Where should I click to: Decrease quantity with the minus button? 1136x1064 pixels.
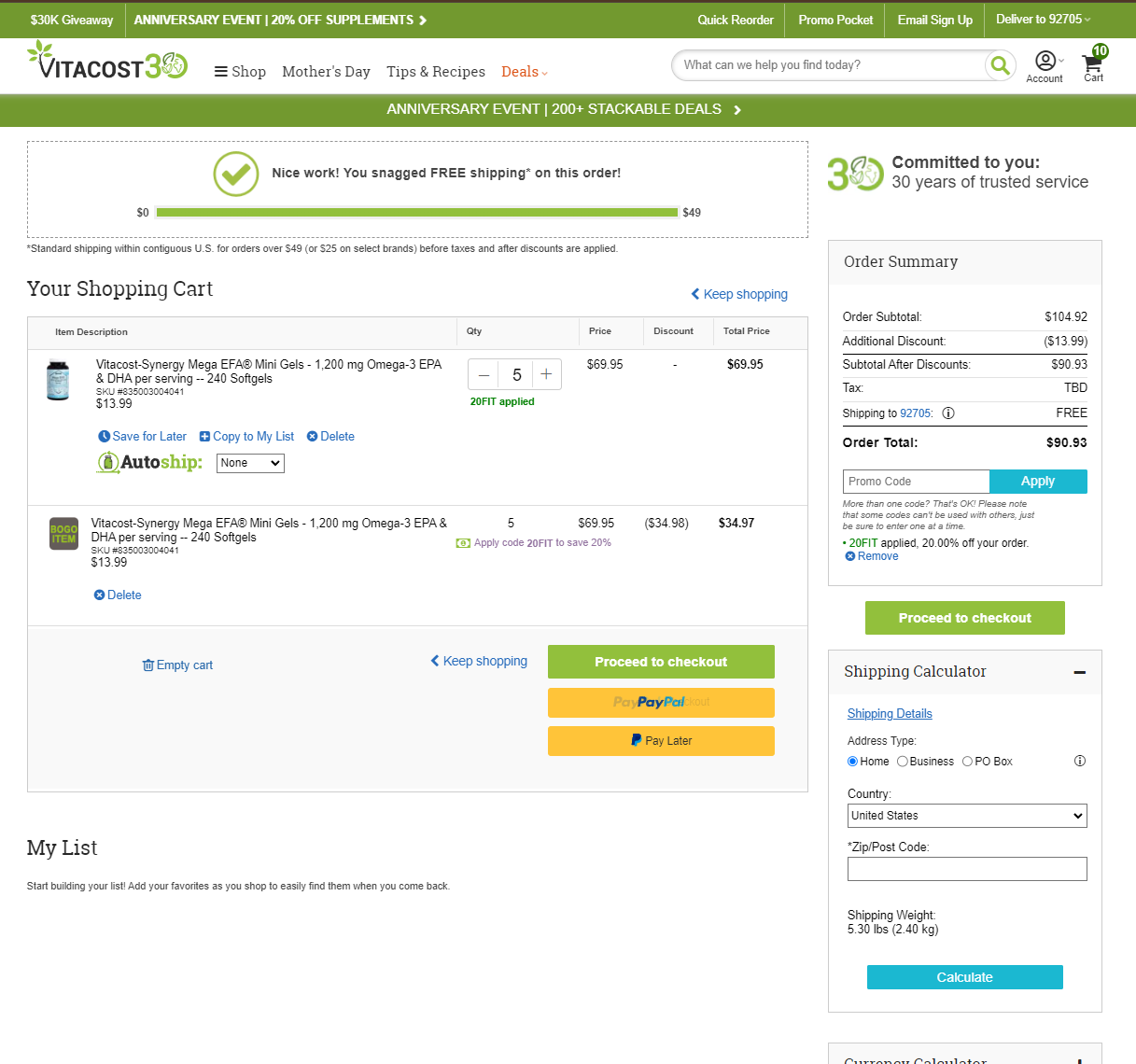(484, 374)
